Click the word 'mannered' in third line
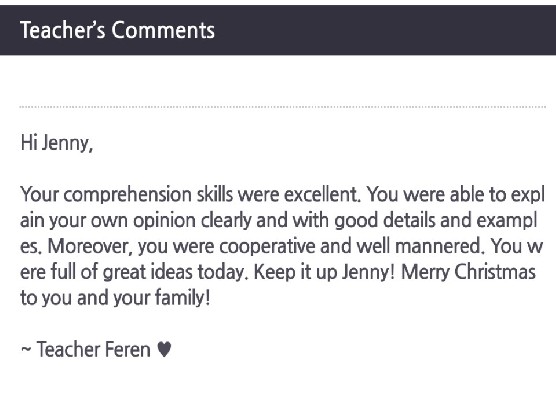The height and width of the screenshot is (416, 556). coord(438,246)
